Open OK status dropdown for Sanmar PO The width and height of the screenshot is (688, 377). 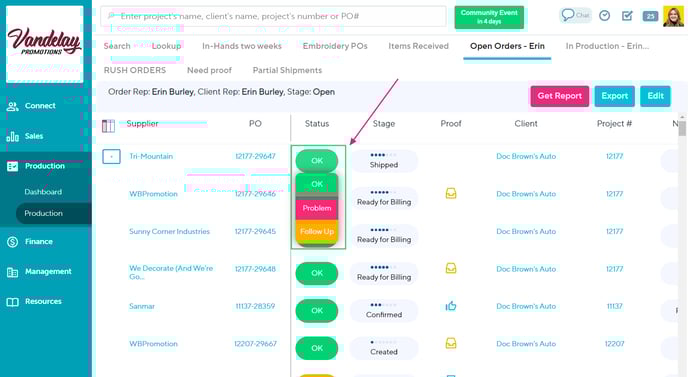pyautogui.click(x=317, y=310)
